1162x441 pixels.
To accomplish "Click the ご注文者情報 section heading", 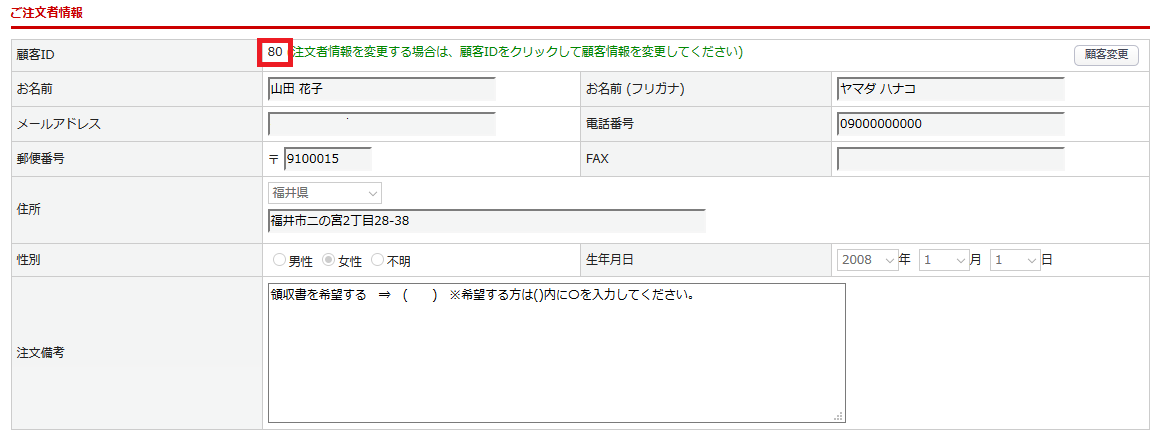I will click(47, 13).
